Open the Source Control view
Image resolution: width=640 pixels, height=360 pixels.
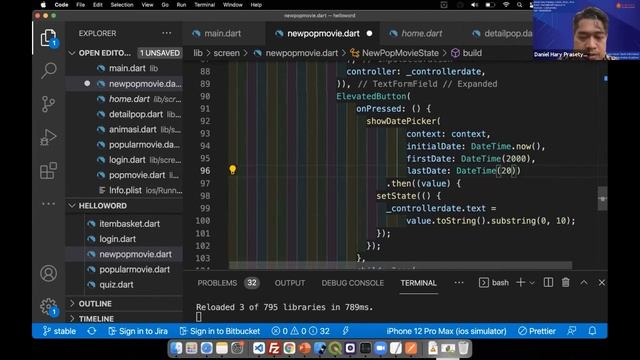[49, 104]
